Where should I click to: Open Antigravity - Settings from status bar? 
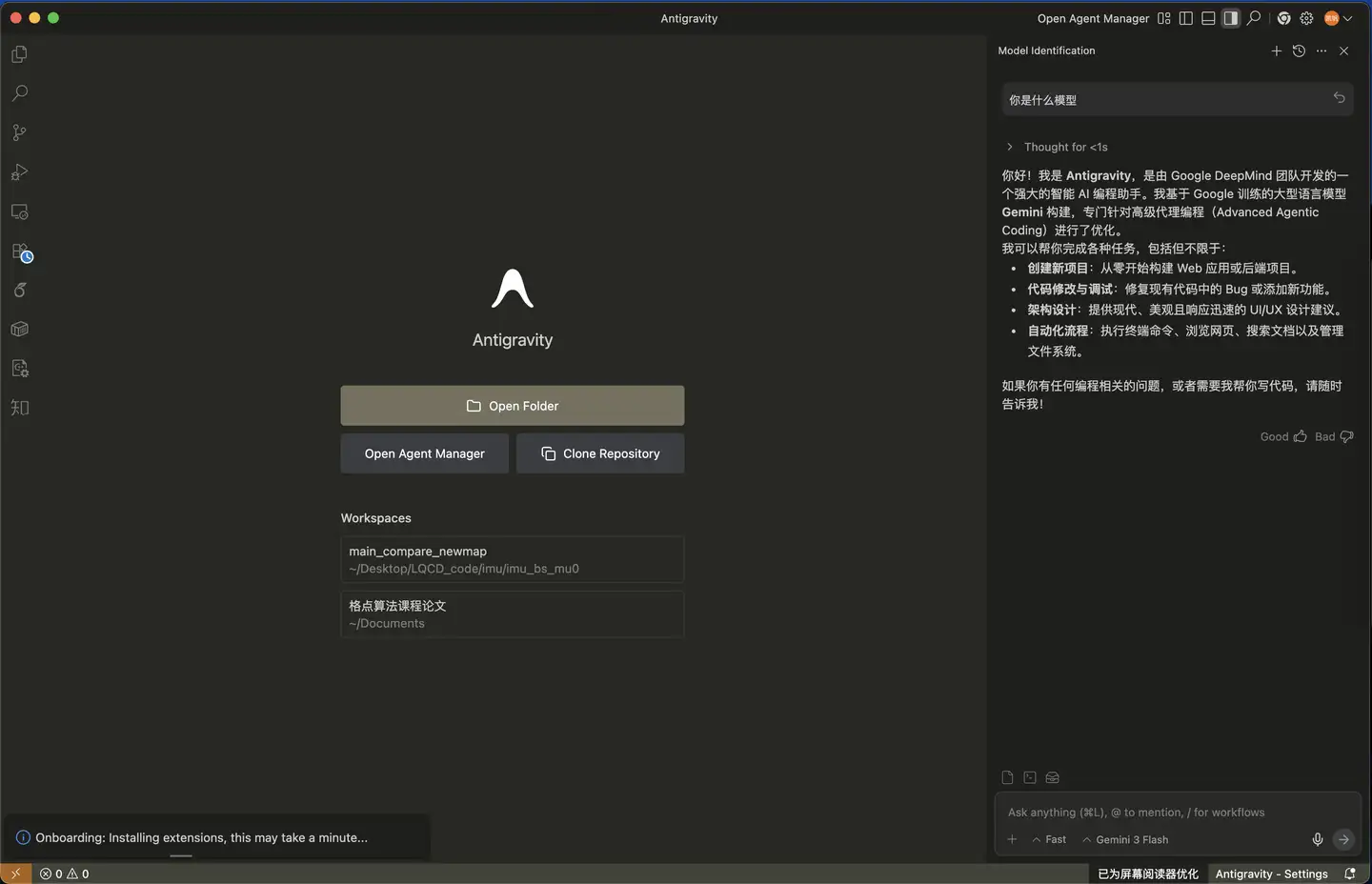(x=1271, y=874)
